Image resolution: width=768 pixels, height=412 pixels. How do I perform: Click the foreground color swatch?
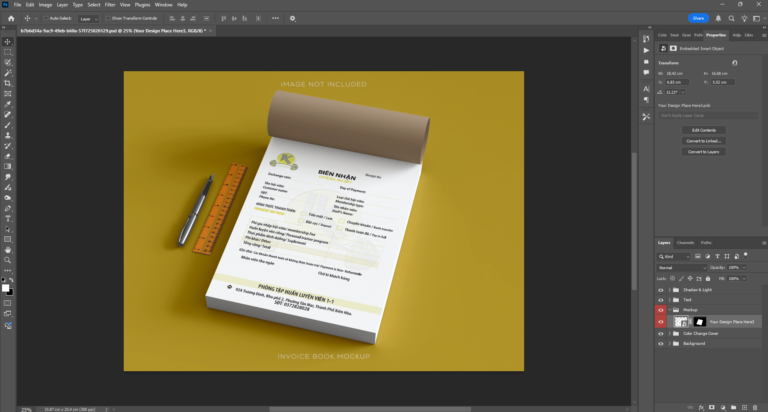[x=5, y=288]
